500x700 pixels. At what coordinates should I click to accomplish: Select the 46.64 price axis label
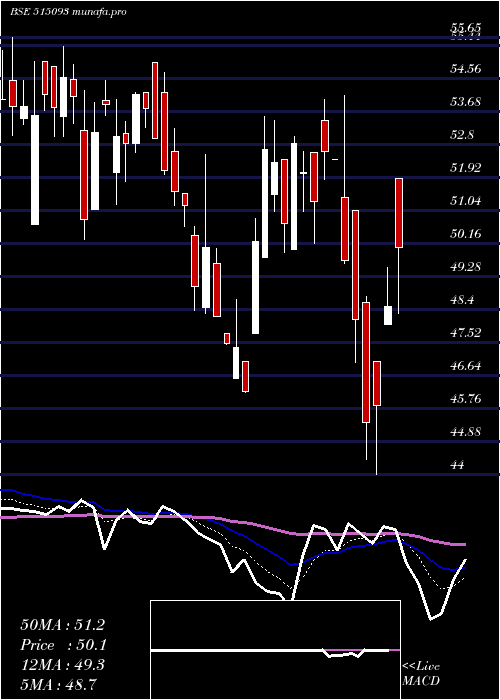pyautogui.click(x=466, y=366)
